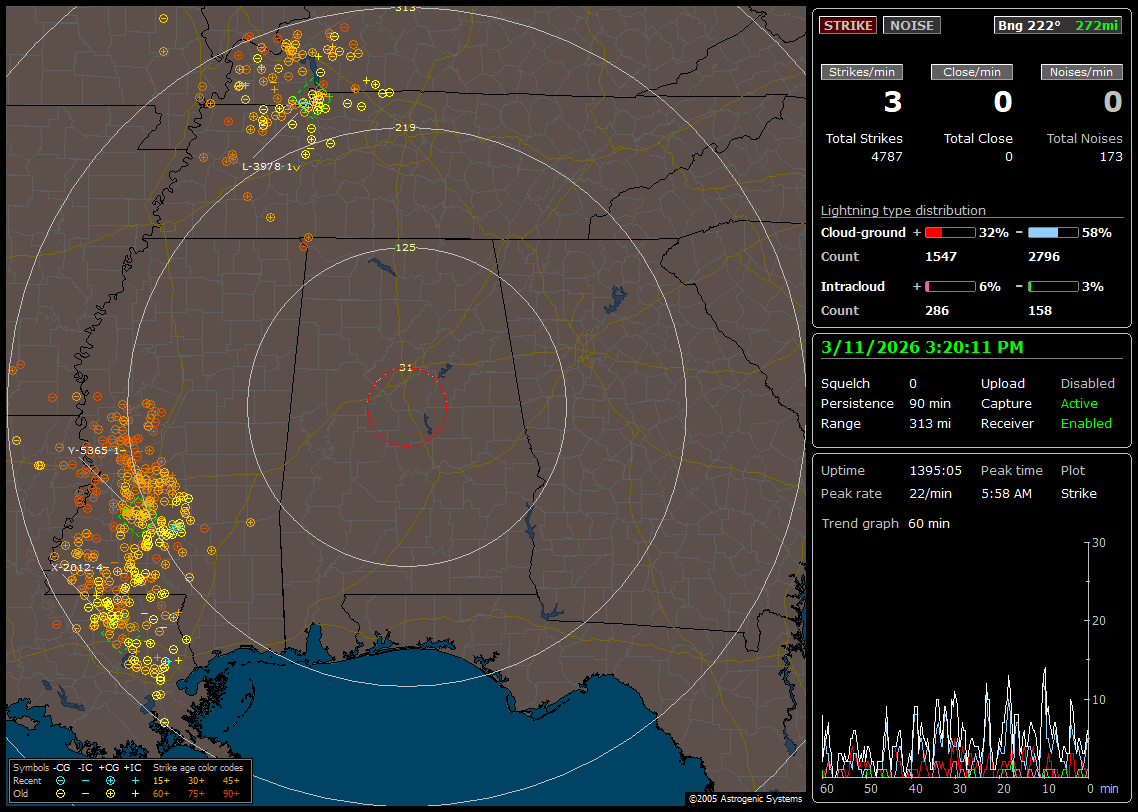Click the Bng 222° bearing readout
The image size is (1138, 812).
(x=1028, y=25)
